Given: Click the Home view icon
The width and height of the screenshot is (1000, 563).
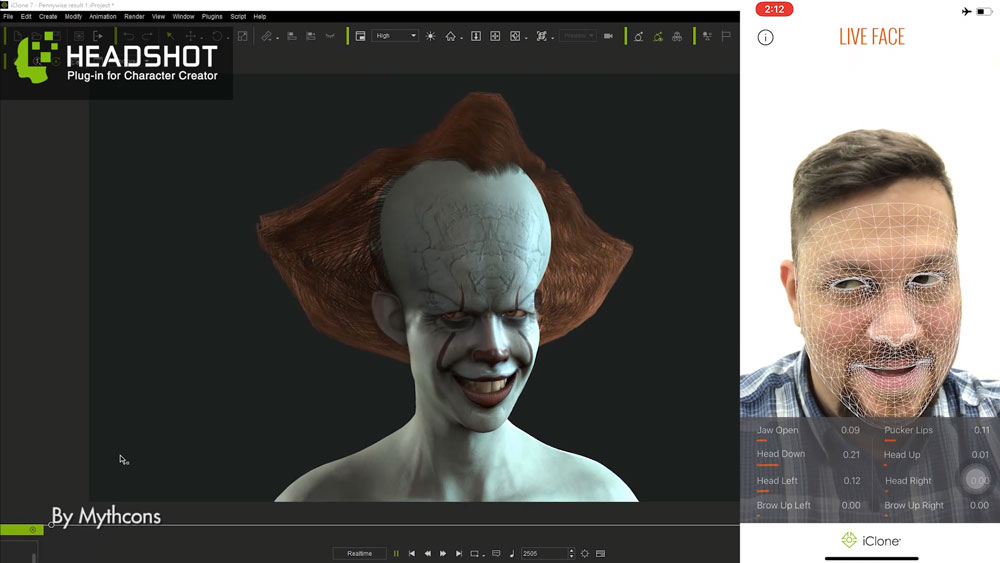Looking at the screenshot, I should (450, 36).
